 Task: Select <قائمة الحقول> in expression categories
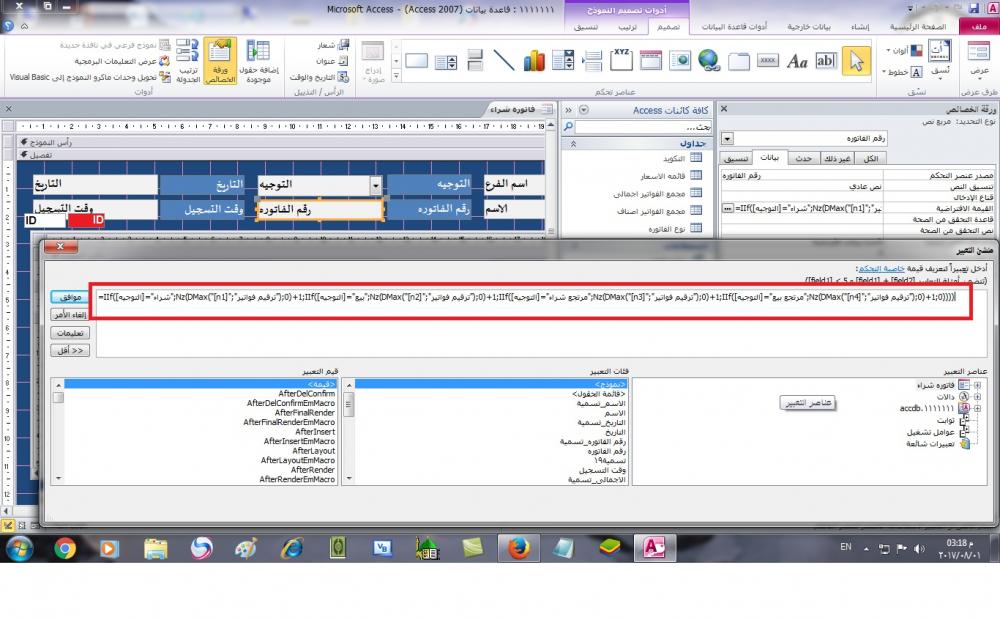(599, 394)
